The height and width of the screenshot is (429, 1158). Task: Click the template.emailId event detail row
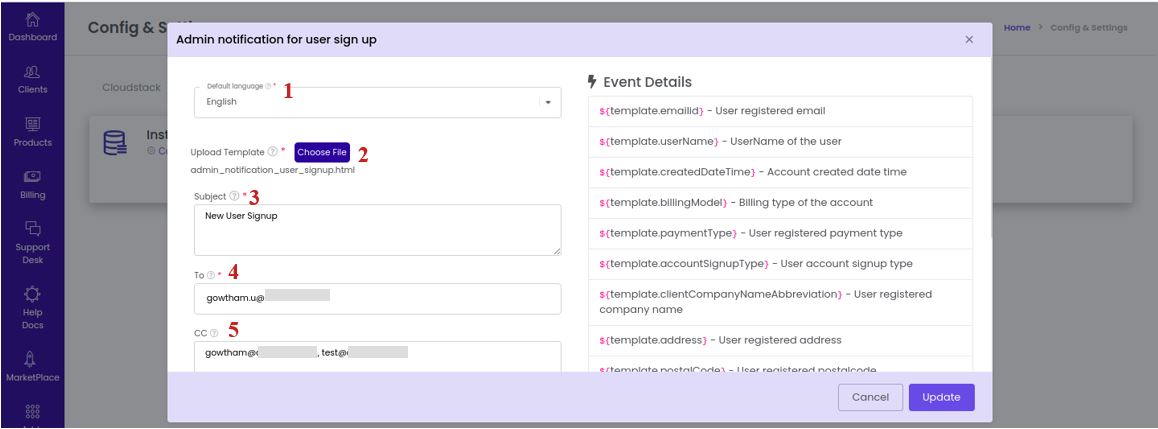tap(780, 111)
